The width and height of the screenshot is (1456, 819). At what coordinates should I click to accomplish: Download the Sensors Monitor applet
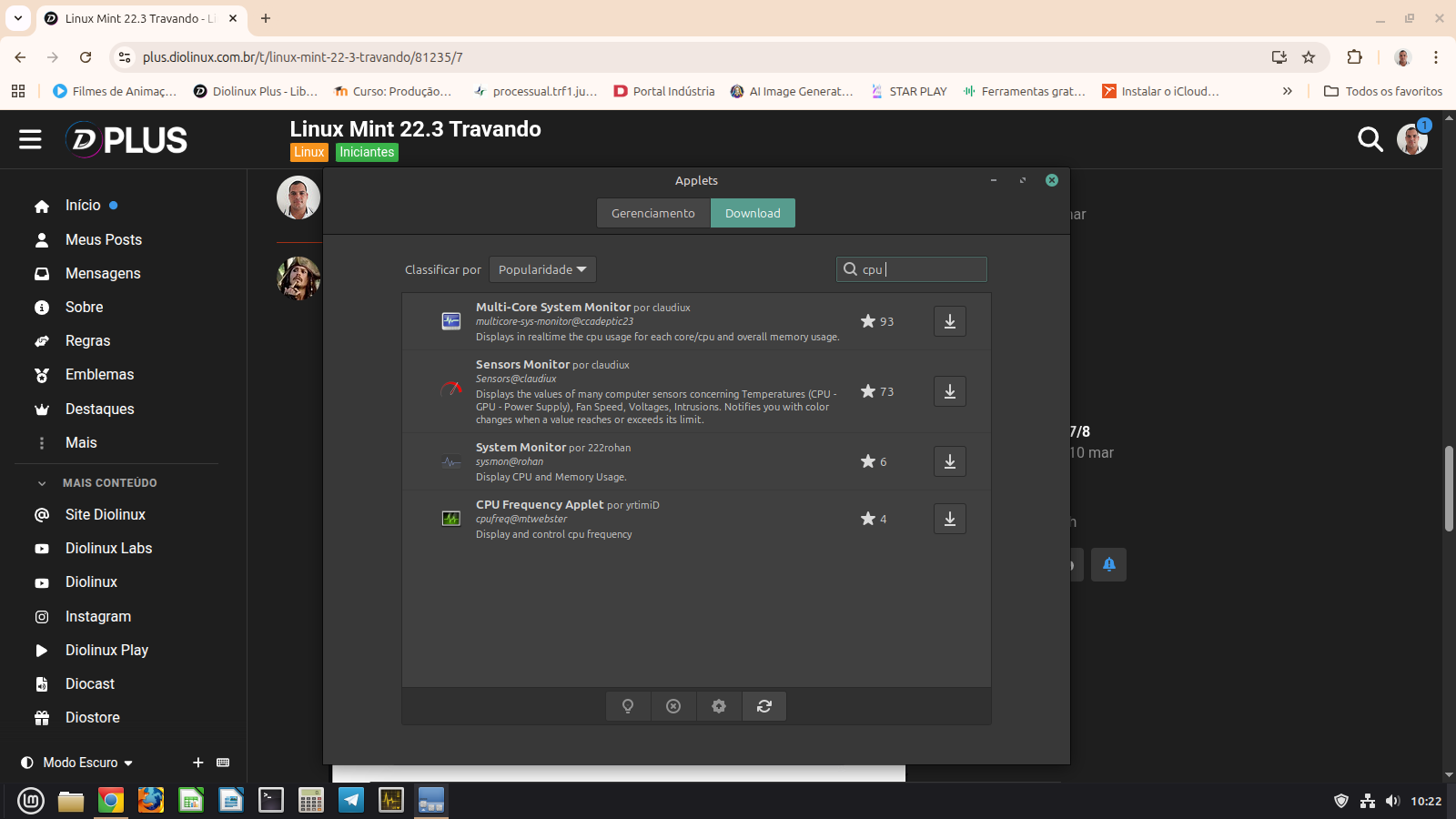click(949, 391)
